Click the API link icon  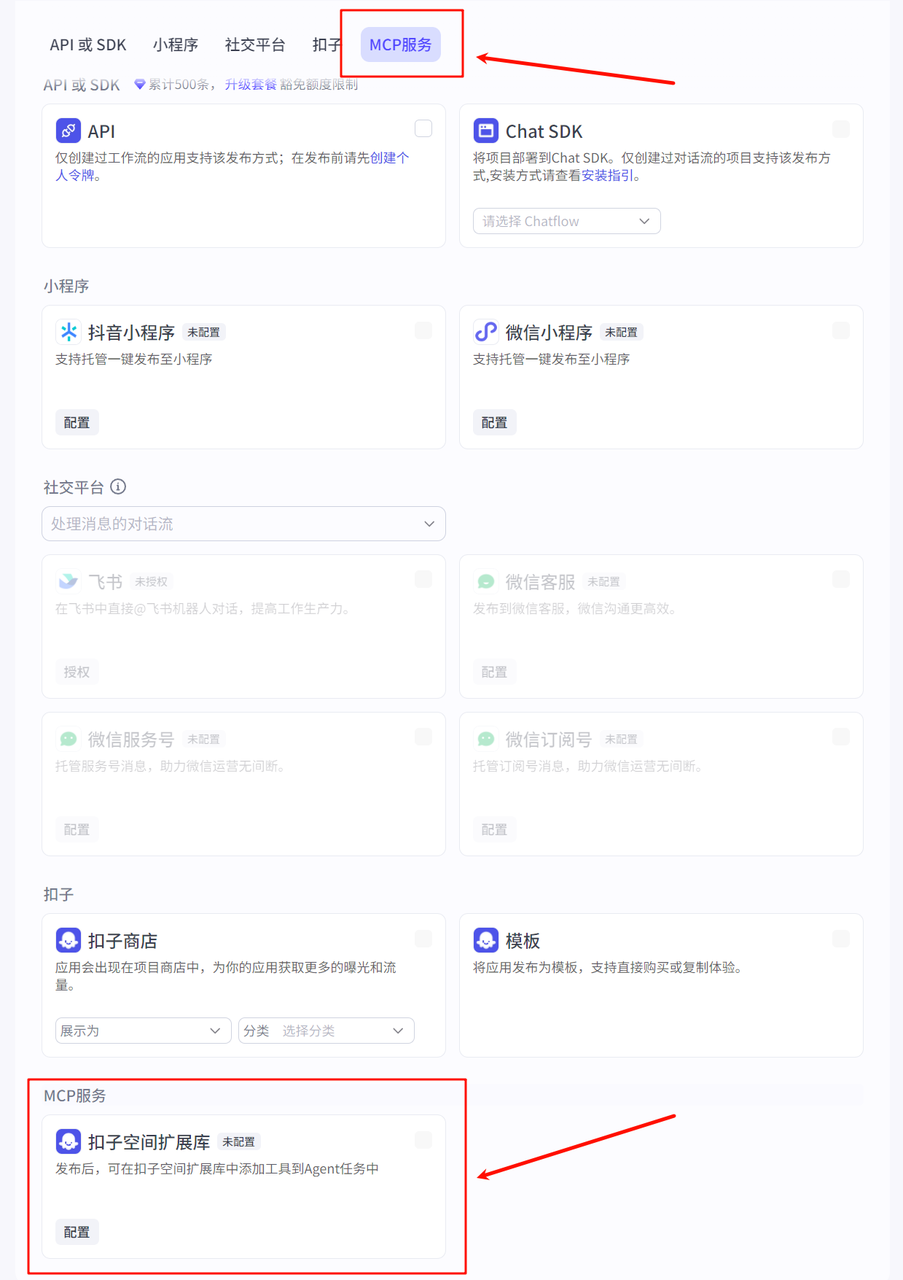(x=68, y=130)
